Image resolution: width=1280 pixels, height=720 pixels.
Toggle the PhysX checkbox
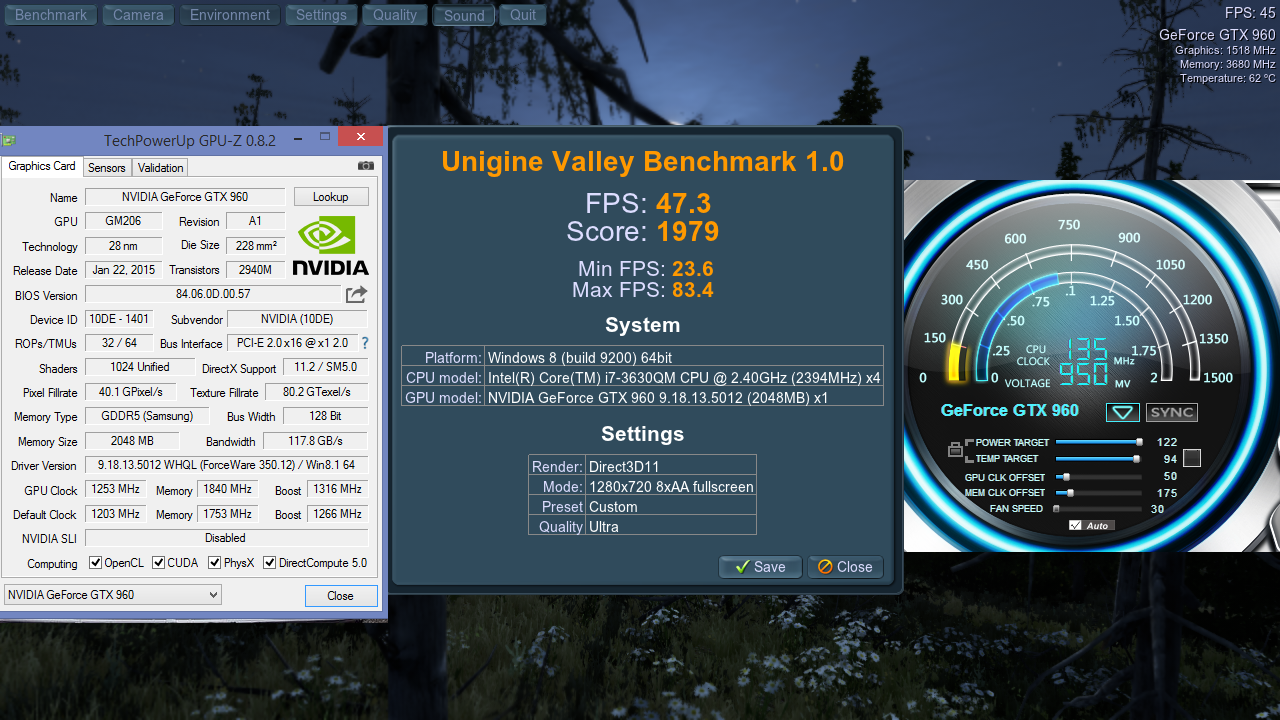pyautogui.click(x=215, y=563)
